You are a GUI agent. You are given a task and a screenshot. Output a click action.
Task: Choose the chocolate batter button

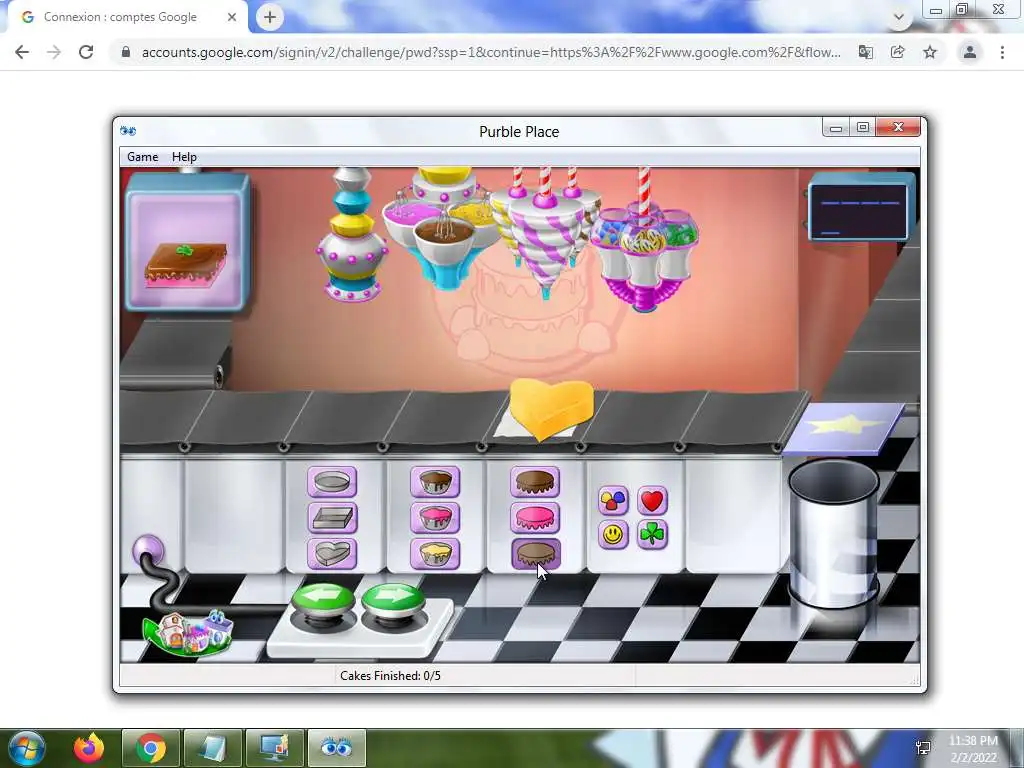point(435,482)
